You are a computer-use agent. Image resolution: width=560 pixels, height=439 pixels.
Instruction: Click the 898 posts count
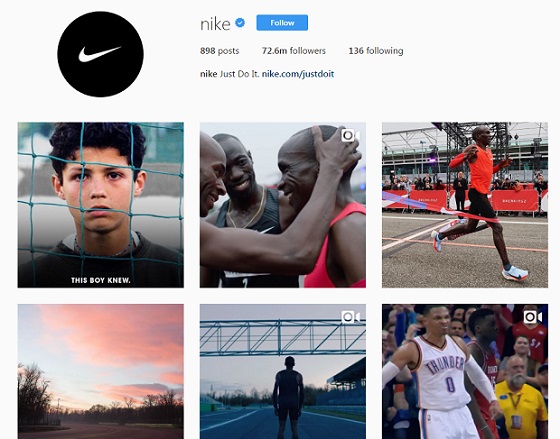click(x=219, y=51)
